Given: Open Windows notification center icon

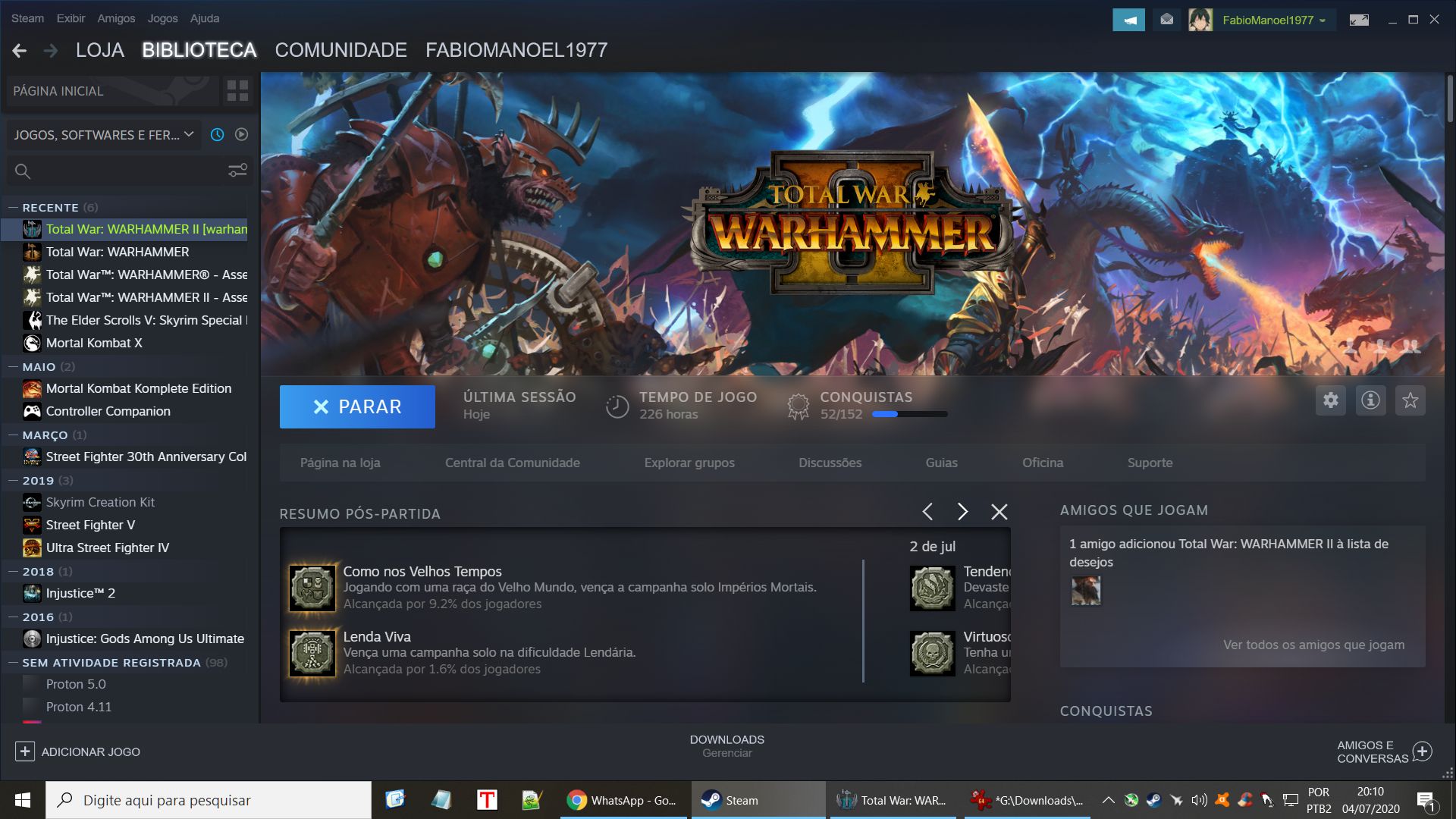Looking at the screenshot, I should 1426,801.
